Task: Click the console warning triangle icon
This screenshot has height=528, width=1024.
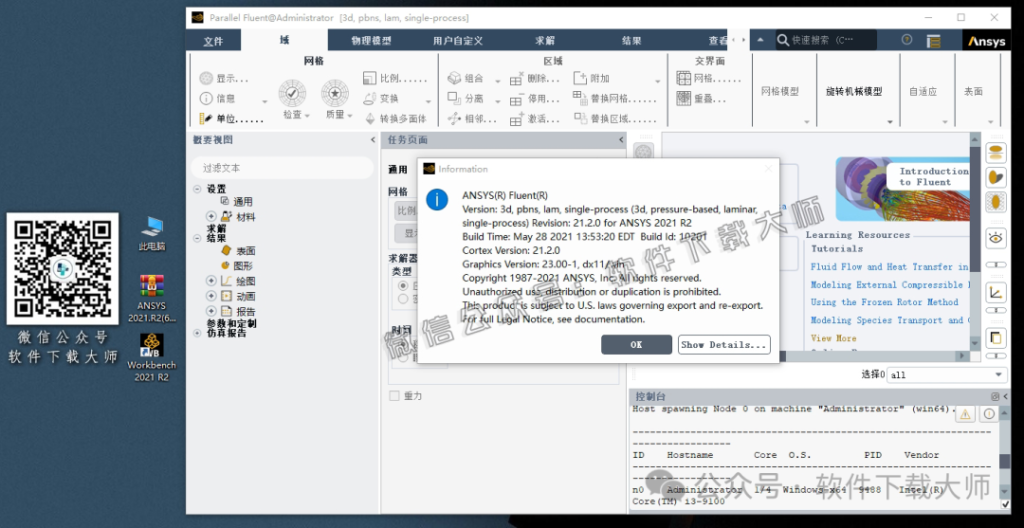Action: 966,414
